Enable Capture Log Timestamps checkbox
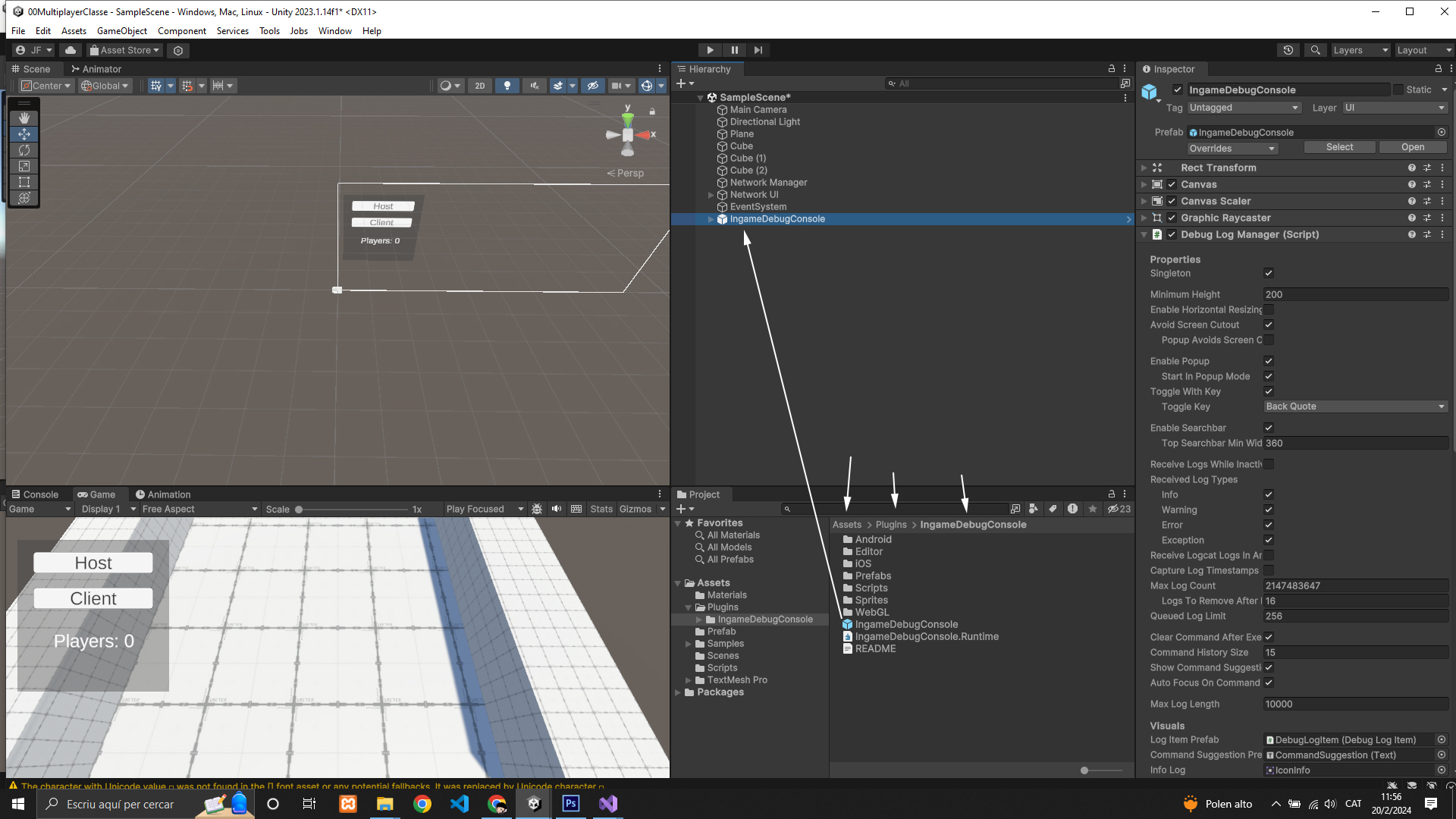 point(1269,570)
